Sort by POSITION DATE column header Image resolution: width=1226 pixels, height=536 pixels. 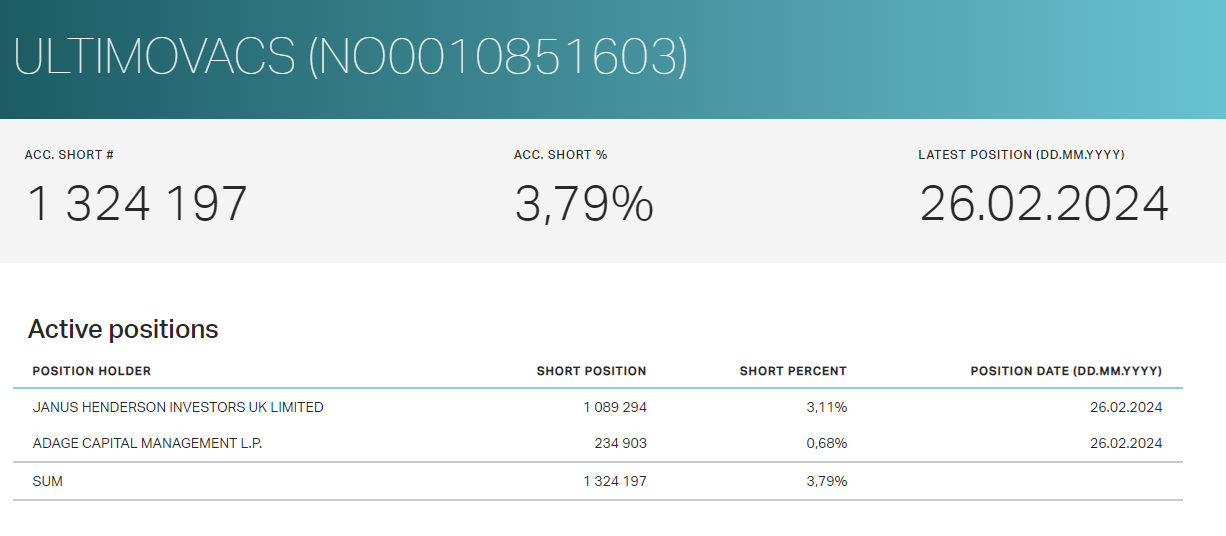pyautogui.click(x=1066, y=371)
